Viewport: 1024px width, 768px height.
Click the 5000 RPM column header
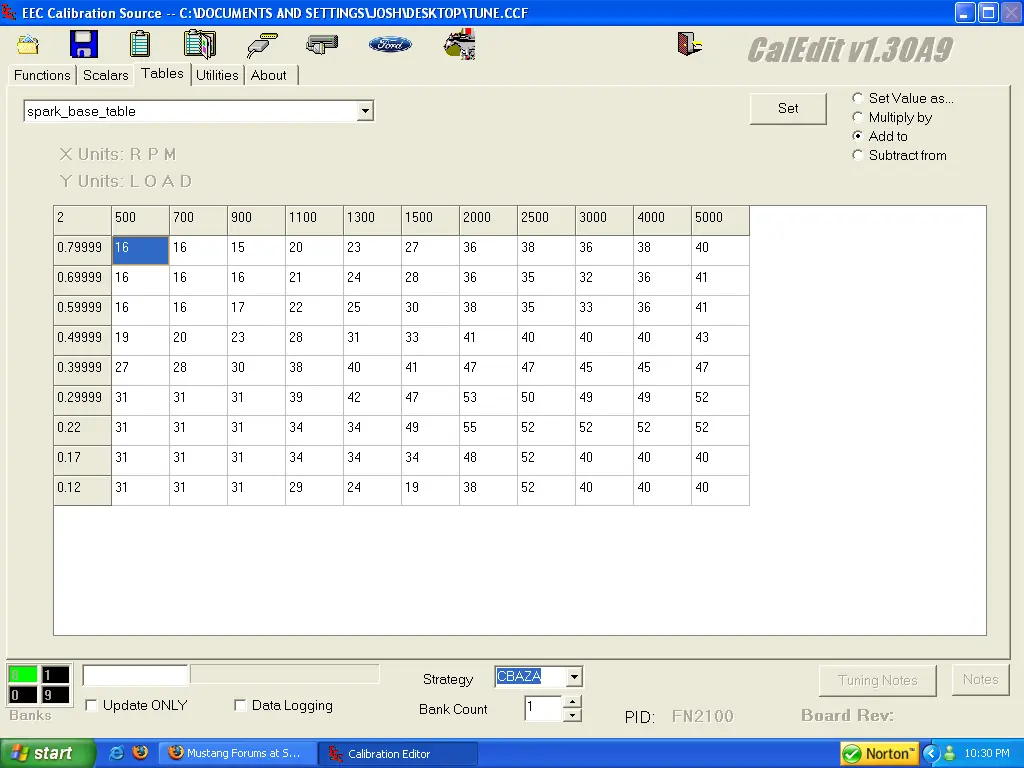[x=720, y=220]
